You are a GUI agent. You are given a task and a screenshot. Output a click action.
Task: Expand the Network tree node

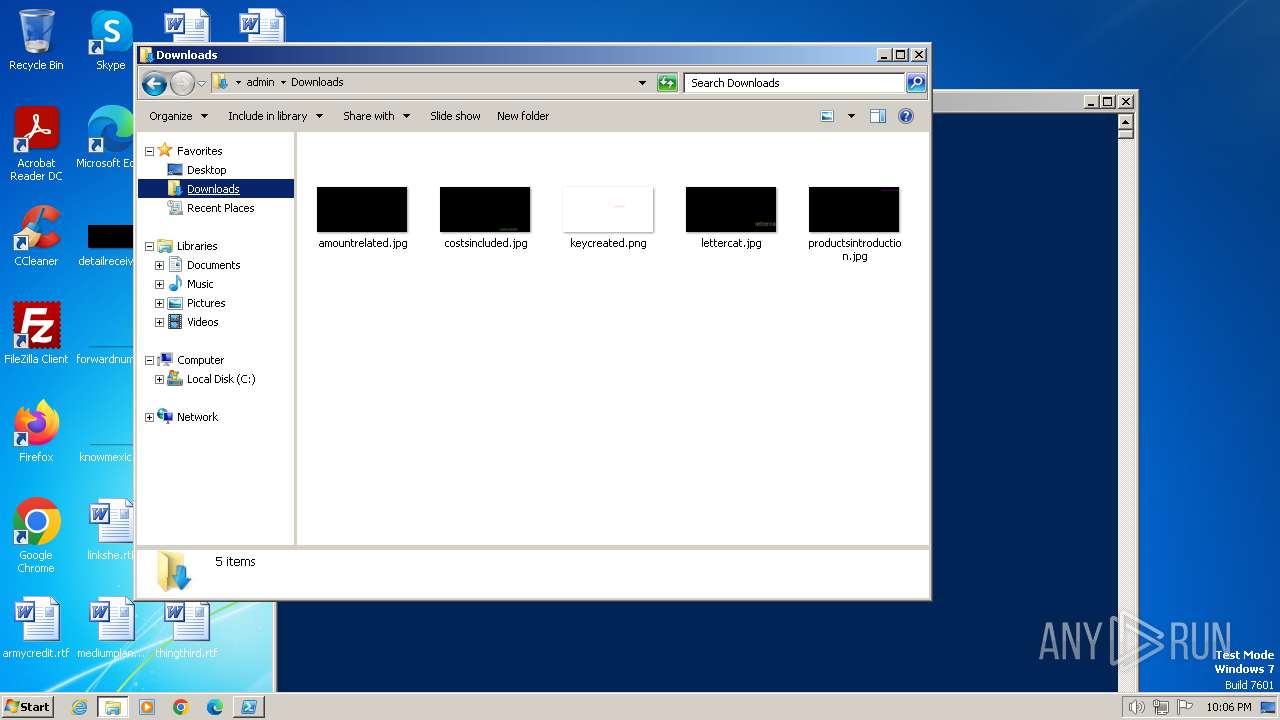[149, 417]
